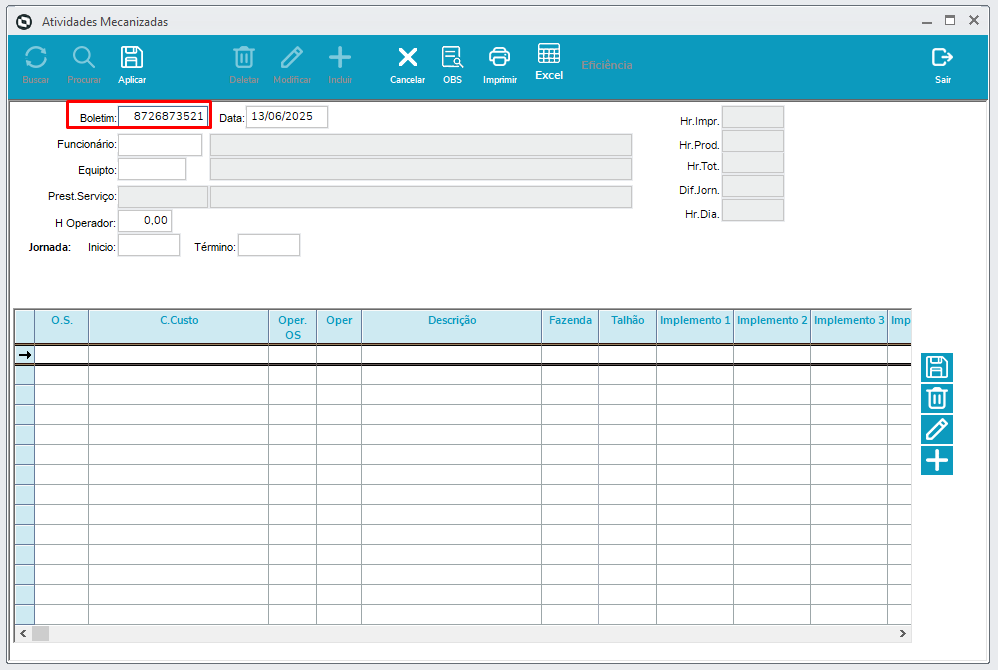Click the horizontal scrollbar left arrow

point(23,633)
